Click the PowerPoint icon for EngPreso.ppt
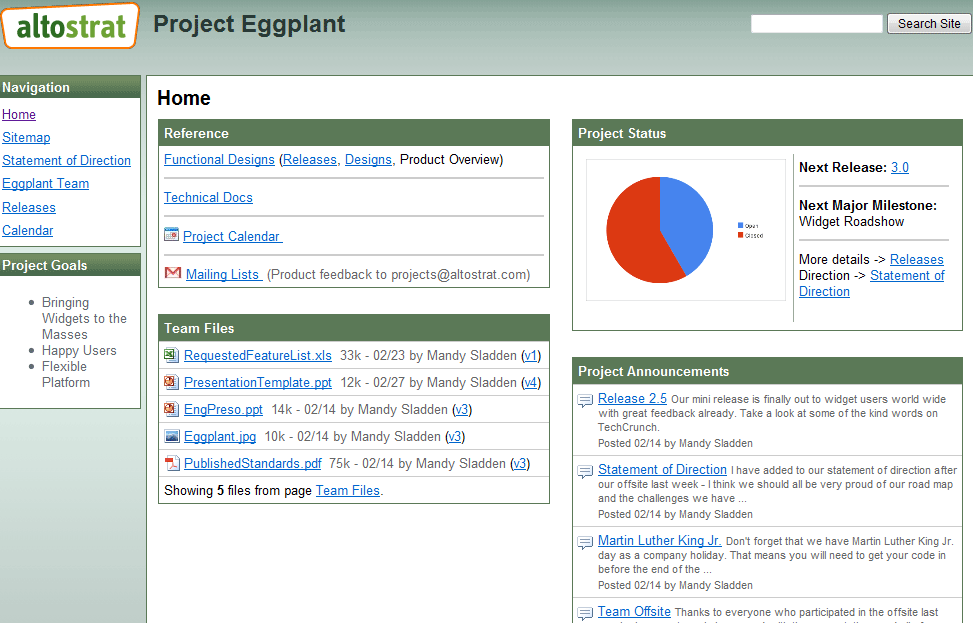The image size is (973, 623). pos(171,409)
